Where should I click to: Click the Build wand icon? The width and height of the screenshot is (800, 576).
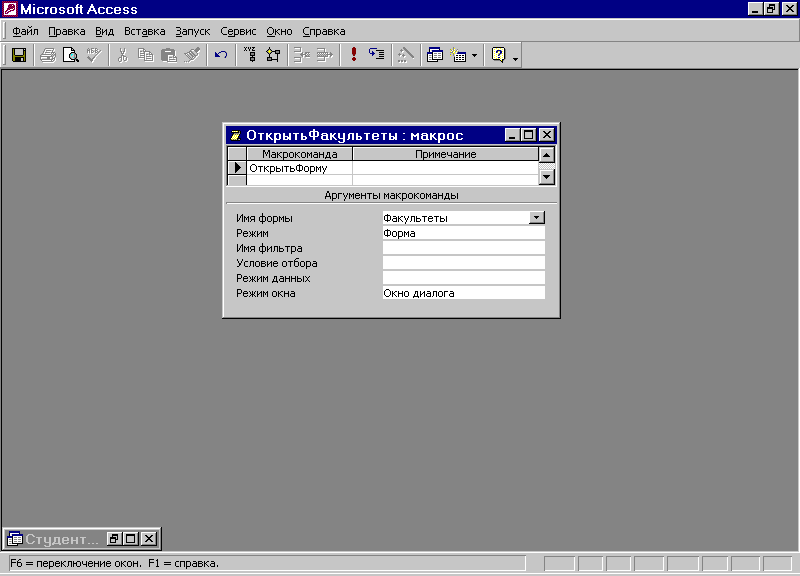tap(406, 55)
